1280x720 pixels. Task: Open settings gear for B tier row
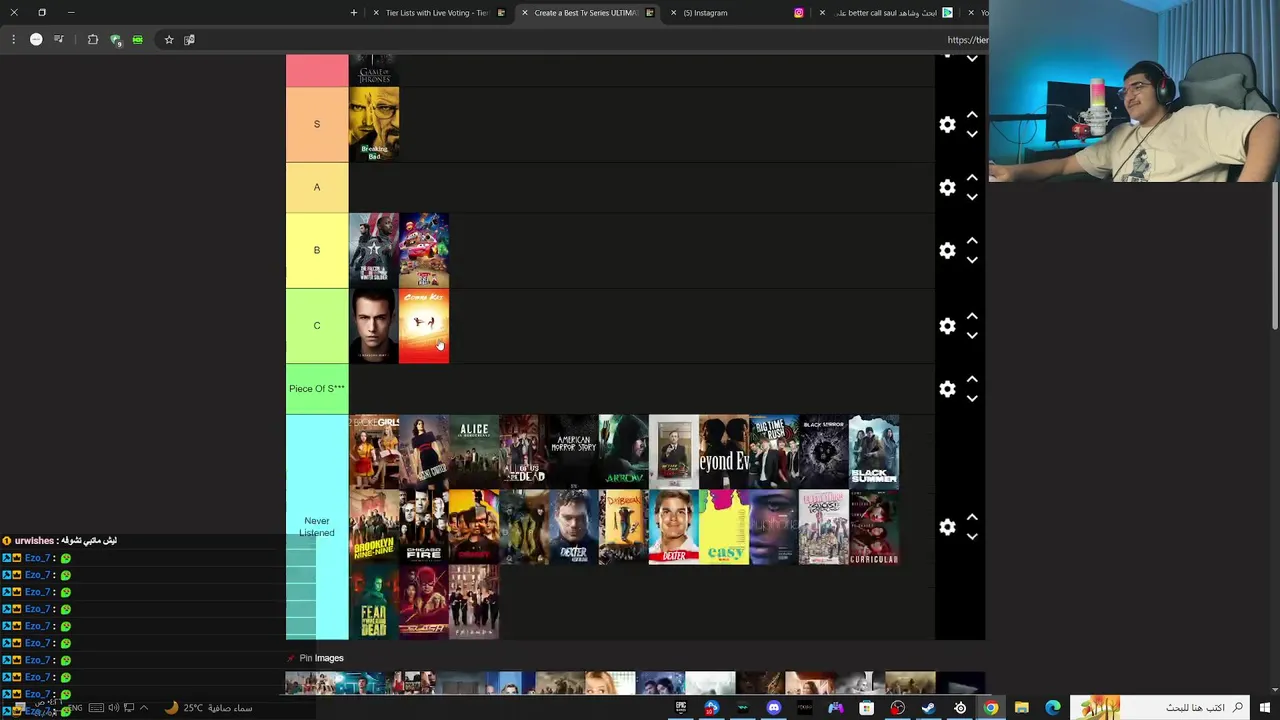point(947,251)
